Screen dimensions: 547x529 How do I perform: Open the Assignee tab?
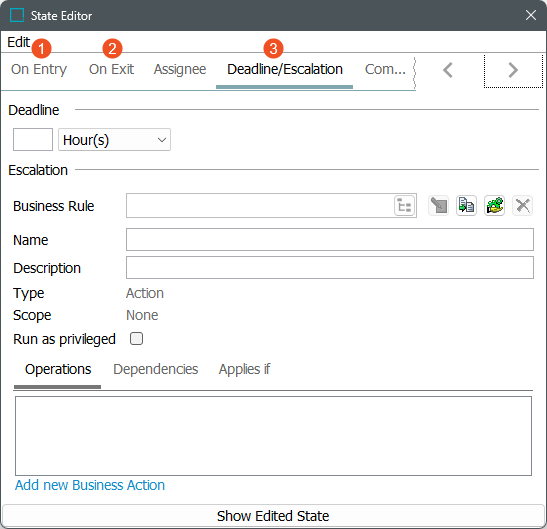pos(180,69)
